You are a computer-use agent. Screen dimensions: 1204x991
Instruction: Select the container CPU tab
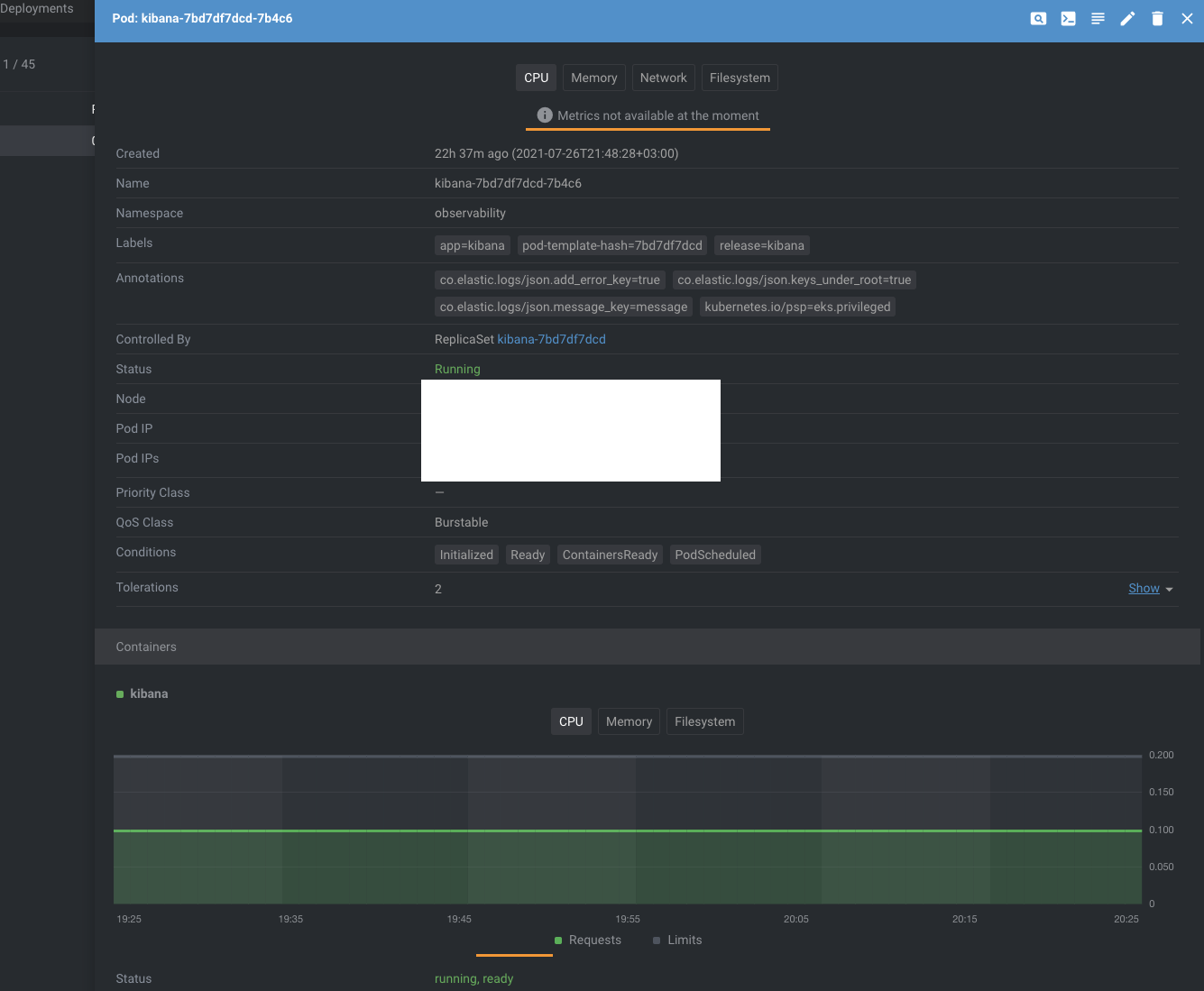click(x=571, y=721)
